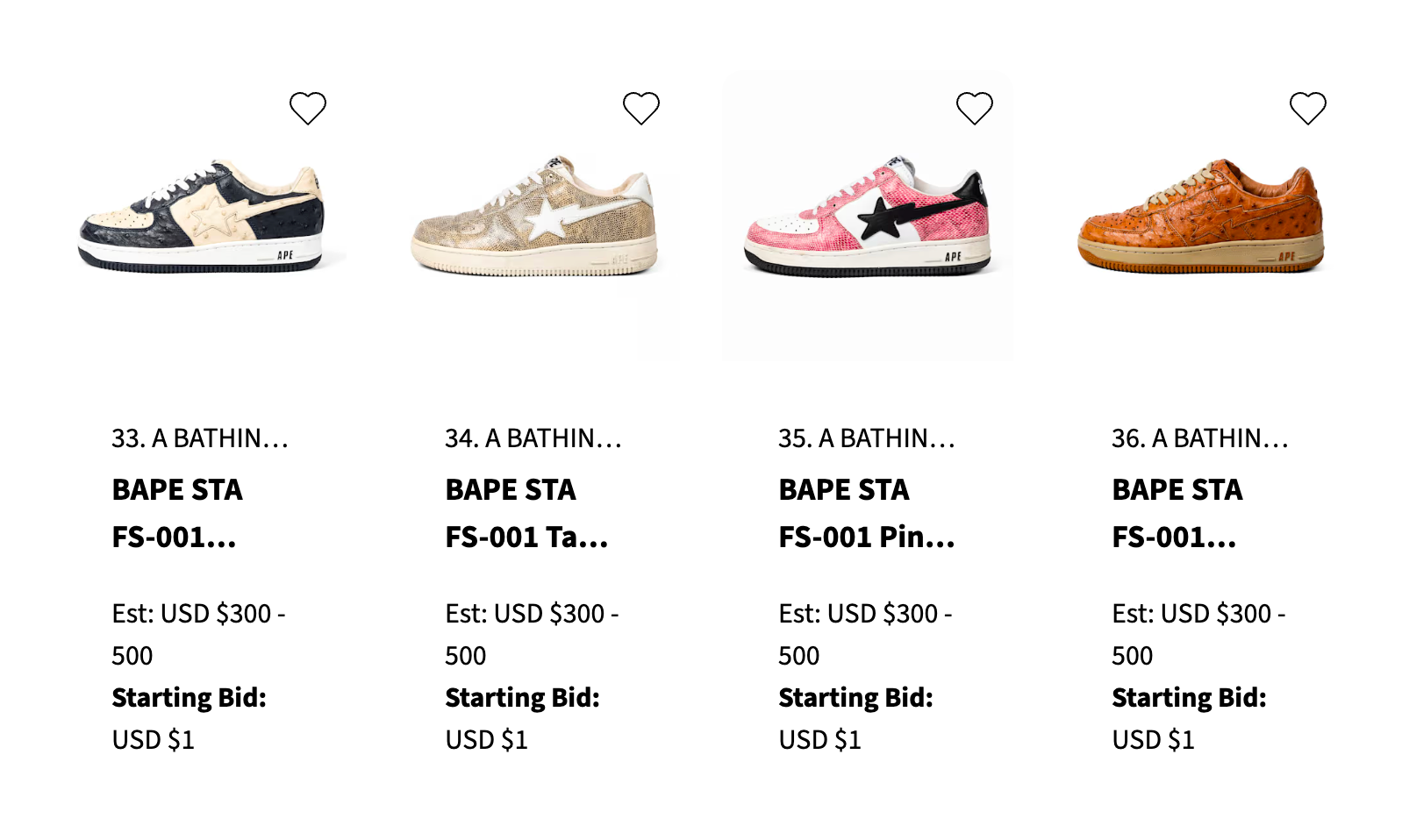Click the USD $1 starting bid on lot 36

coord(1153,739)
